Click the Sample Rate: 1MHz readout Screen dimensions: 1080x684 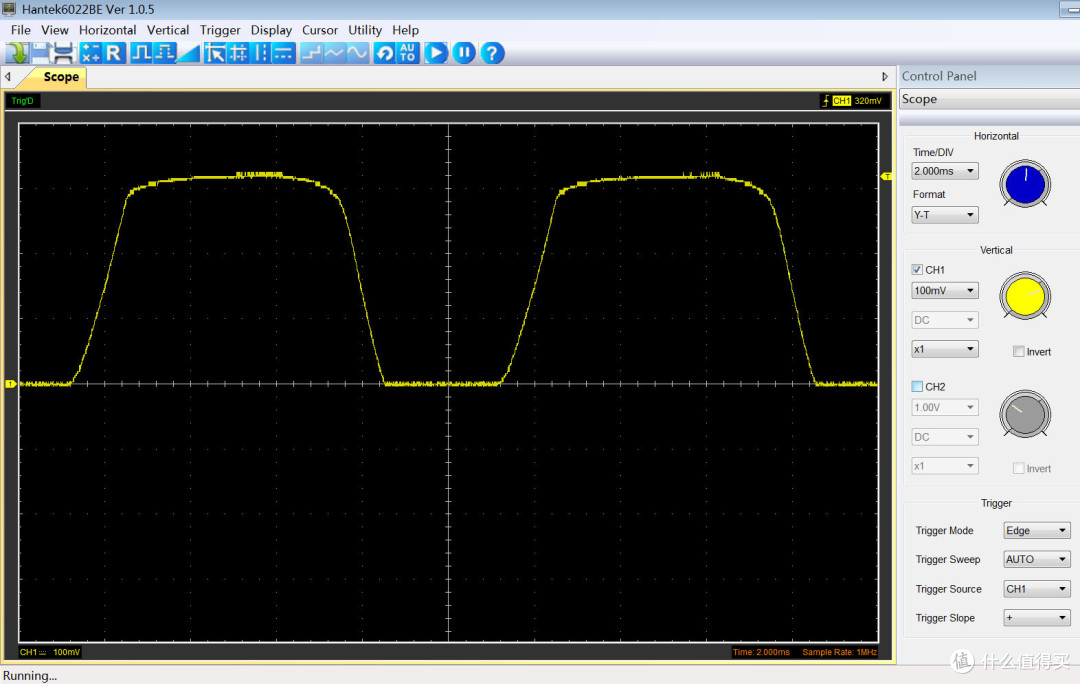[x=839, y=652]
